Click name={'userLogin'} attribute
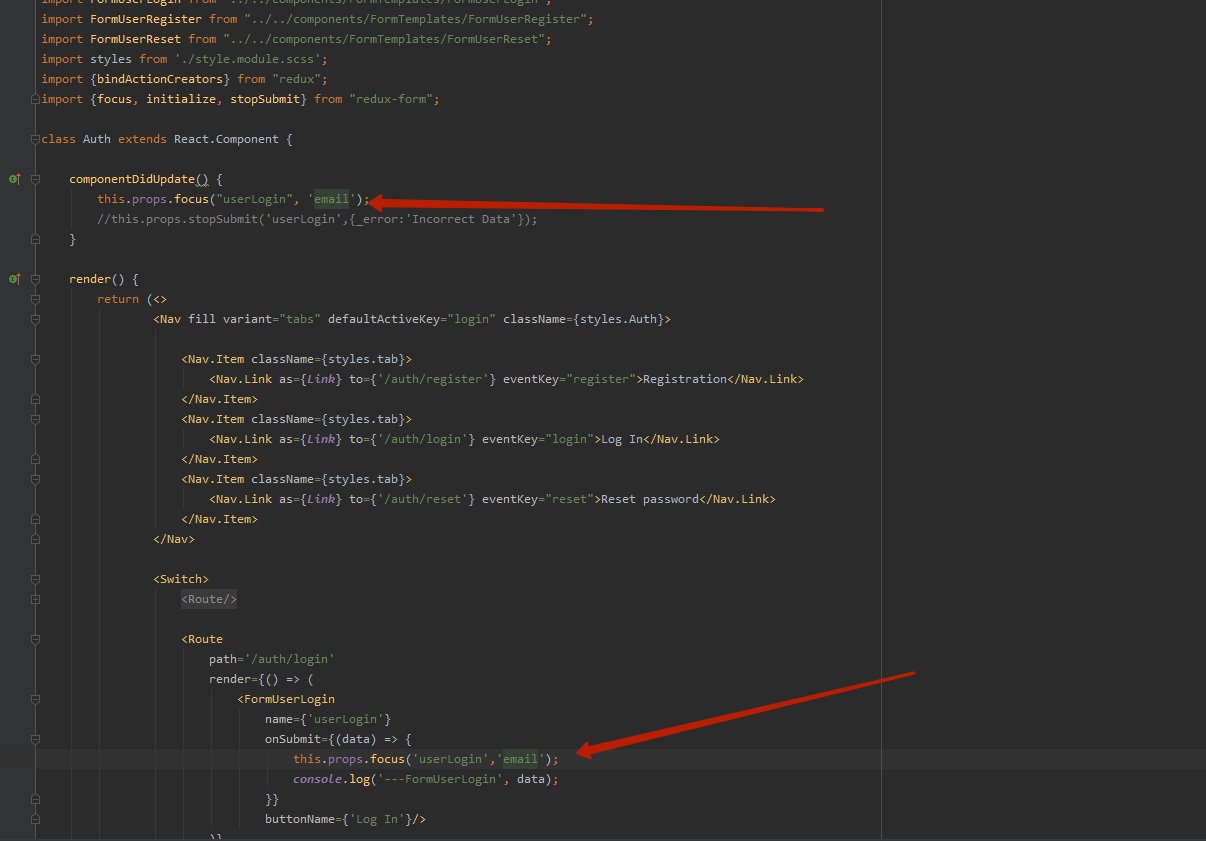 pos(328,719)
